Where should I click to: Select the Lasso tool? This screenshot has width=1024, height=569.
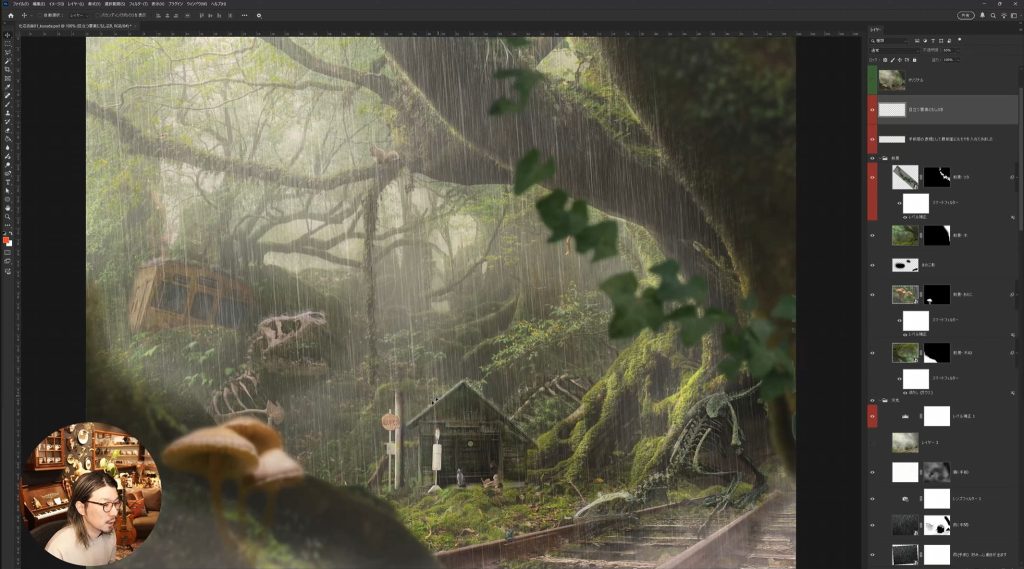coord(7,52)
